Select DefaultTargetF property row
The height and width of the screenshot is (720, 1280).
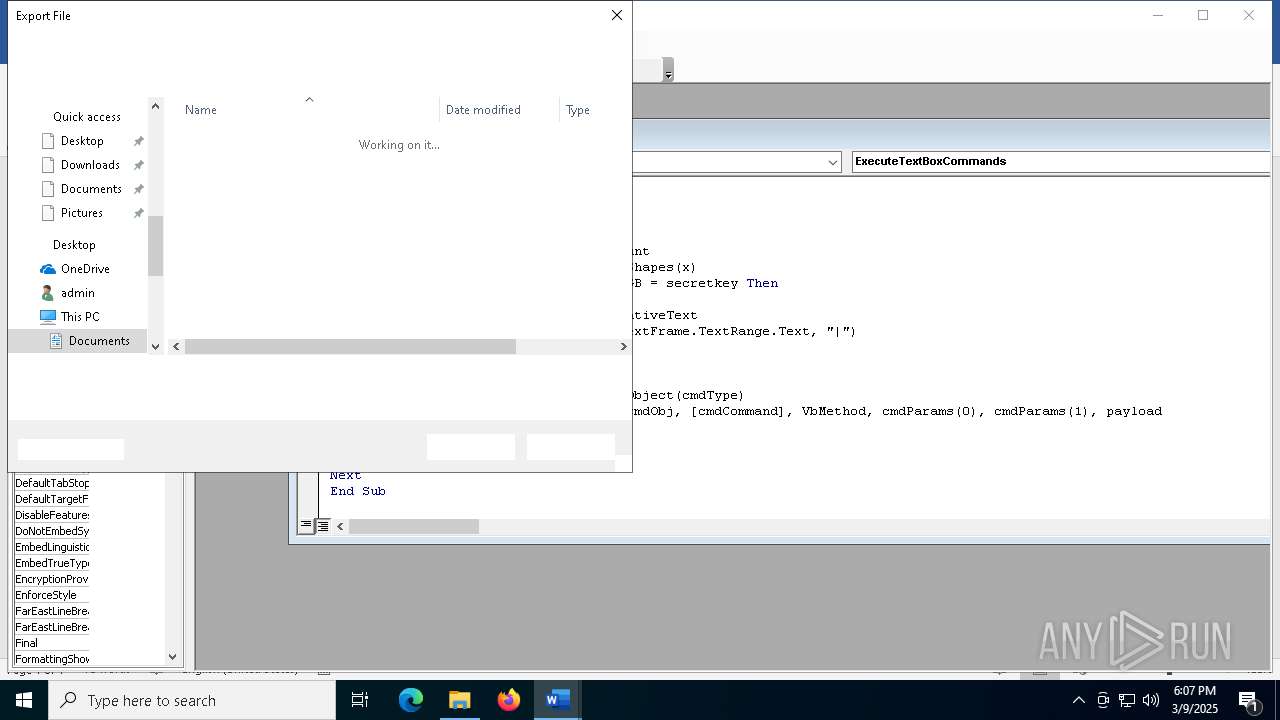(52, 499)
